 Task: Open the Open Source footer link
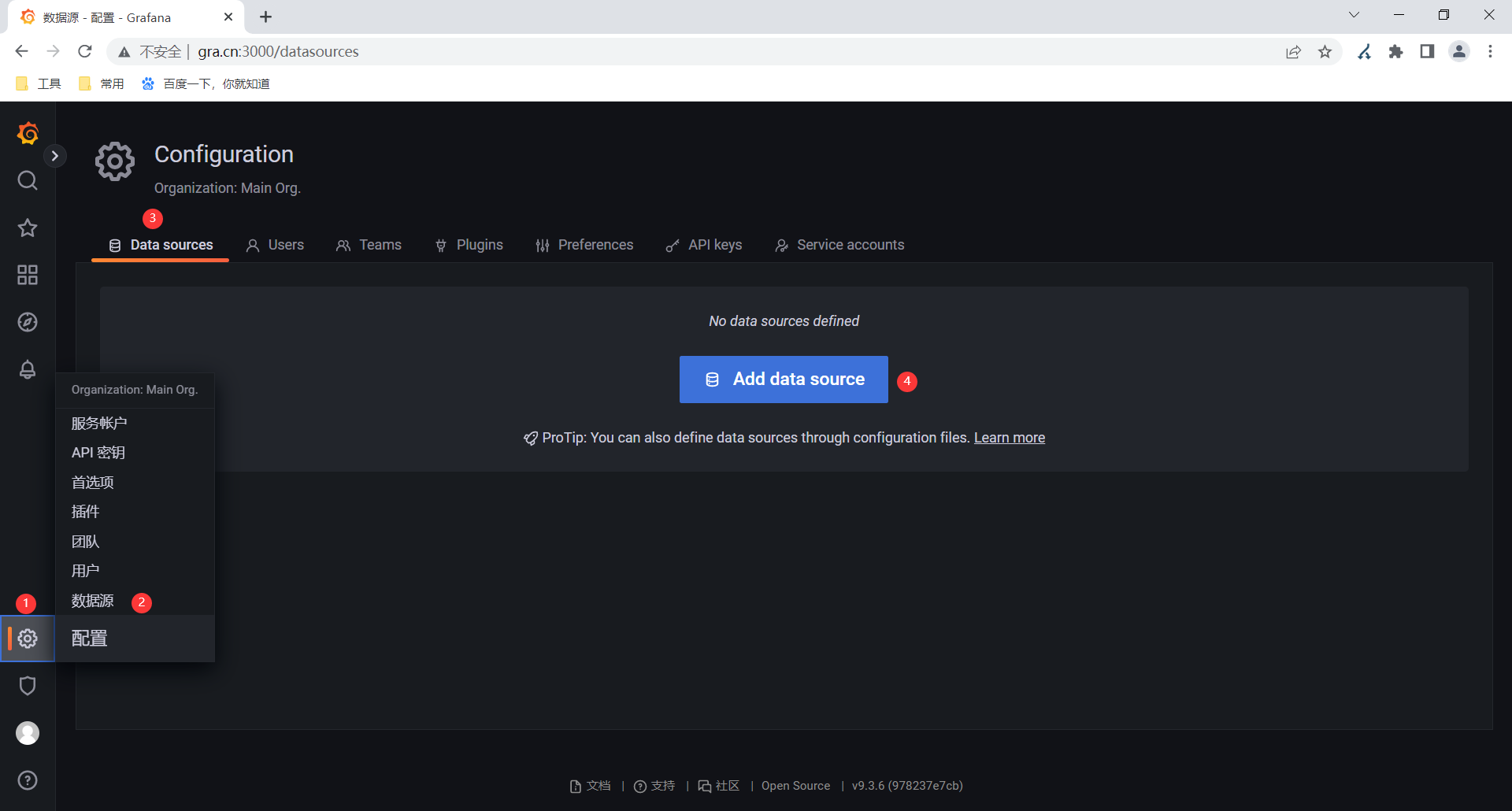coord(795,786)
